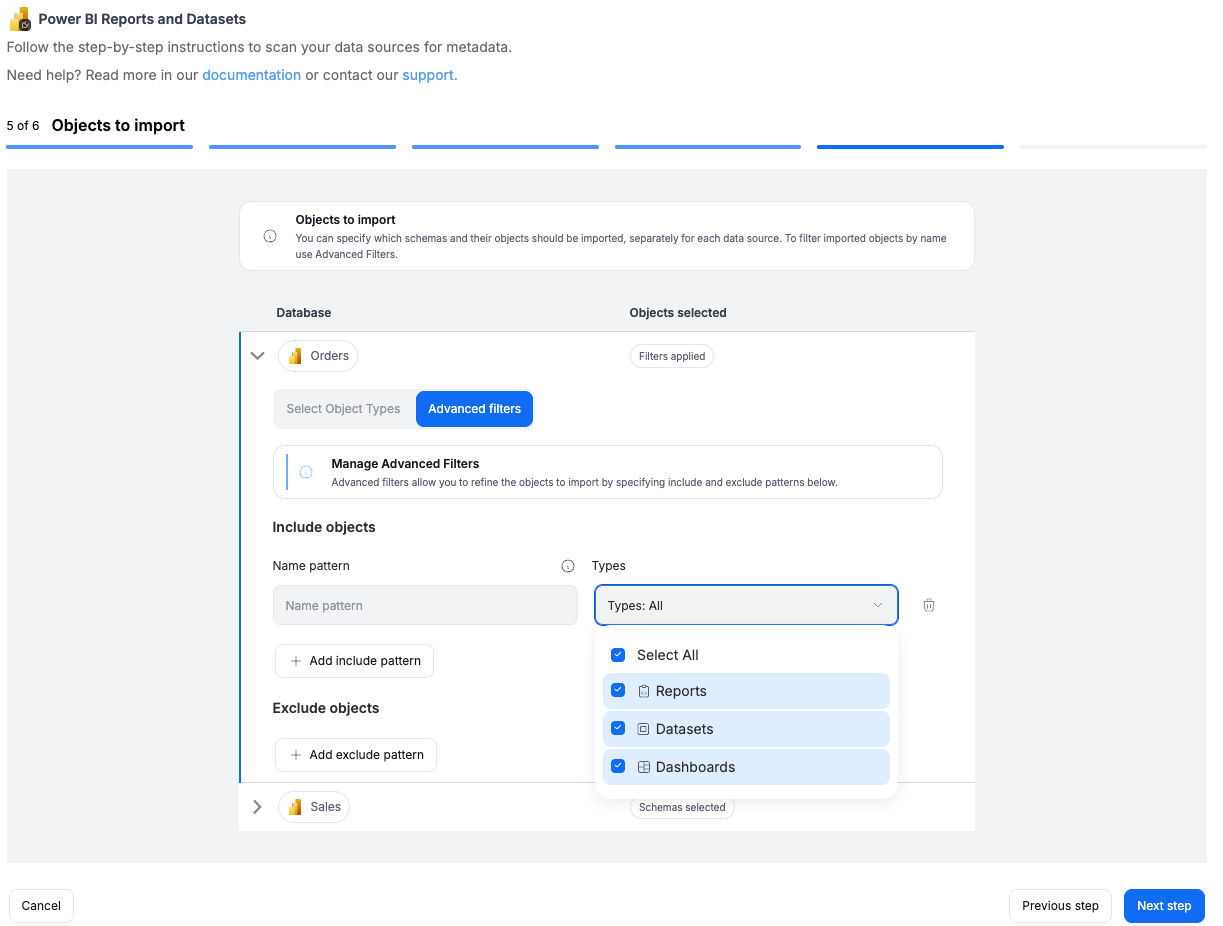The image size is (1223, 926).
Task: Uncheck the Reports checkbox
Action: (x=618, y=690)
